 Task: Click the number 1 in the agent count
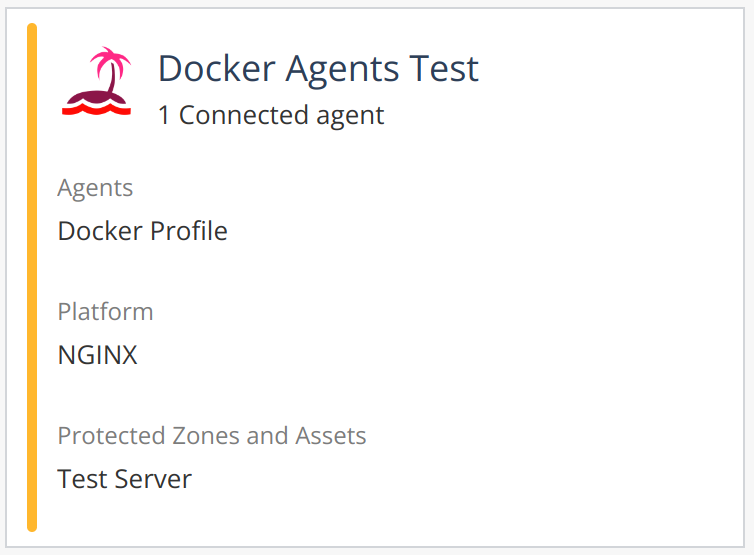click(x=164, y=115)
